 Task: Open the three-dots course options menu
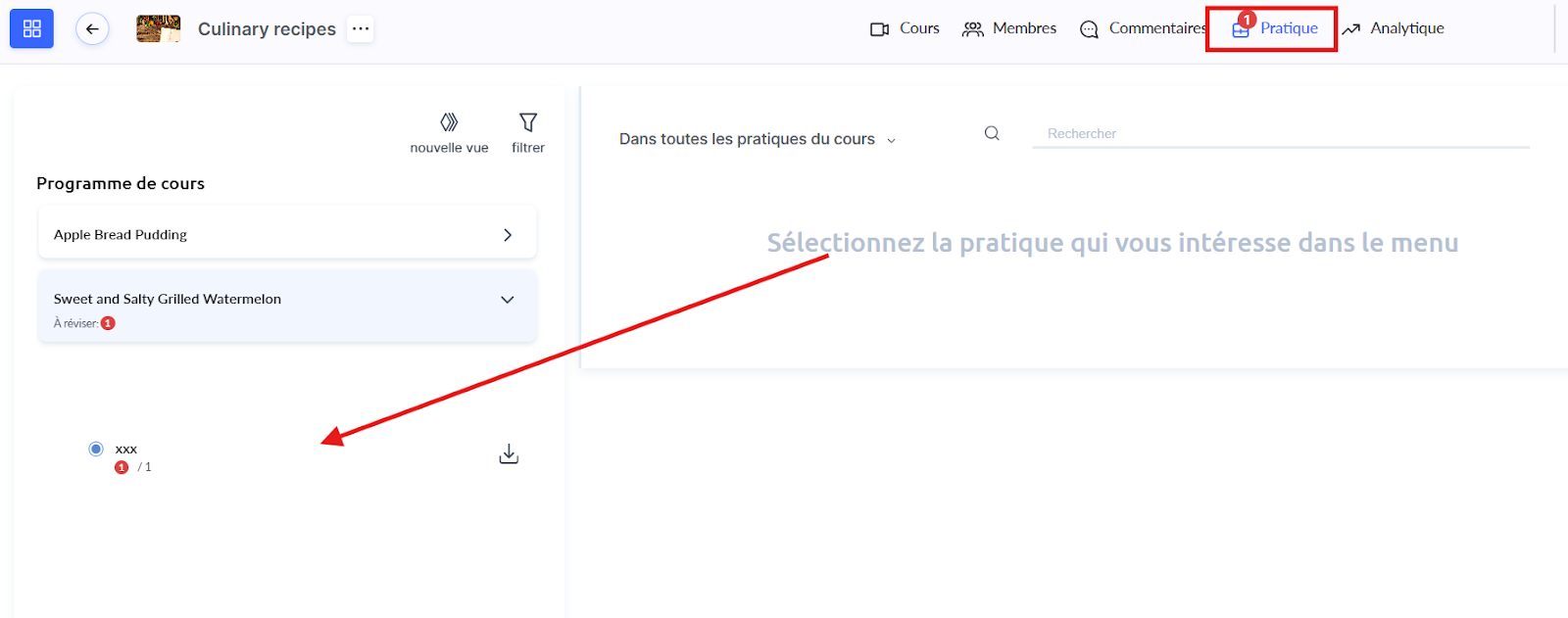point(361,28)
